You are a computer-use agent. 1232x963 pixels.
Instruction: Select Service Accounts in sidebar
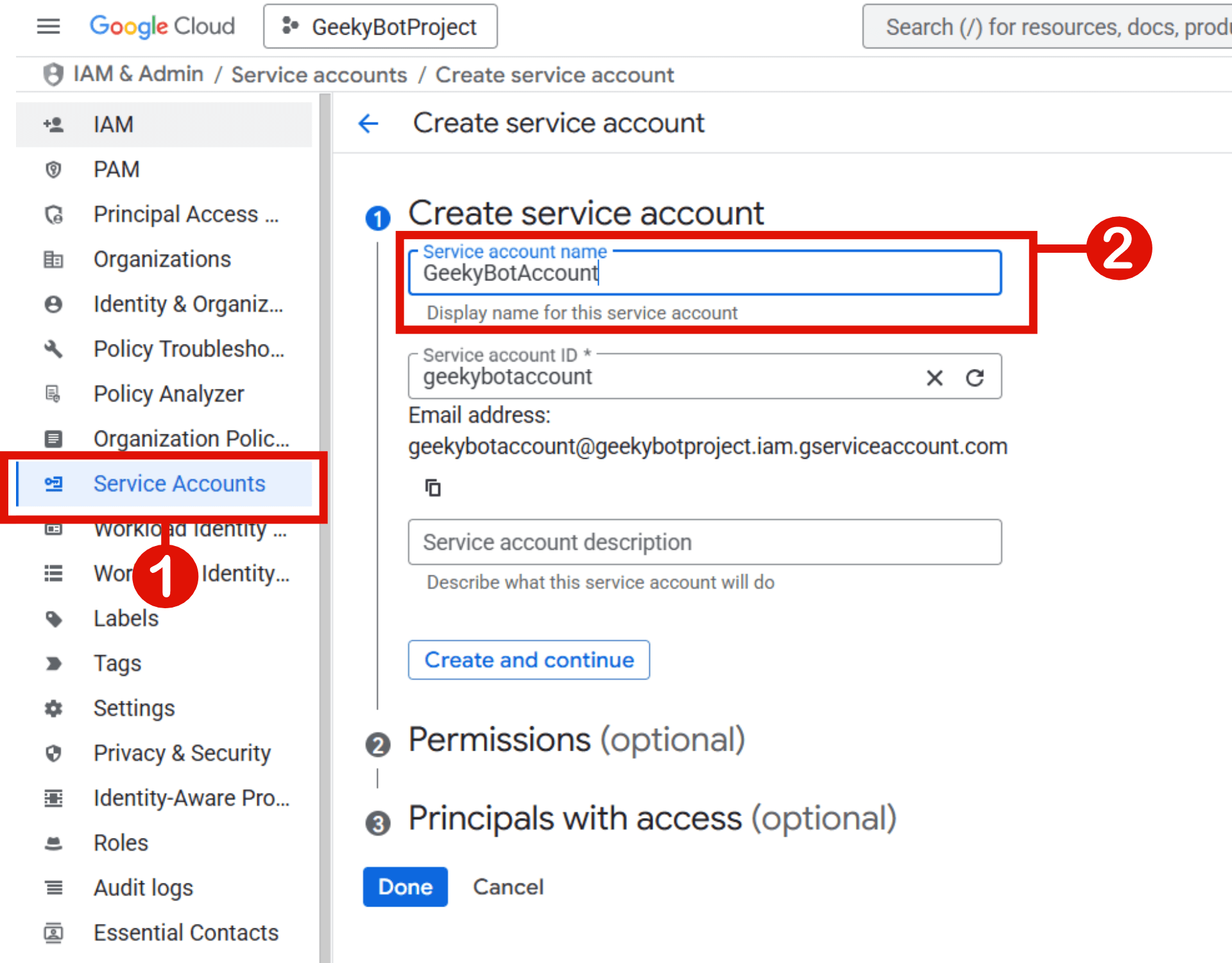click(164, 484)
